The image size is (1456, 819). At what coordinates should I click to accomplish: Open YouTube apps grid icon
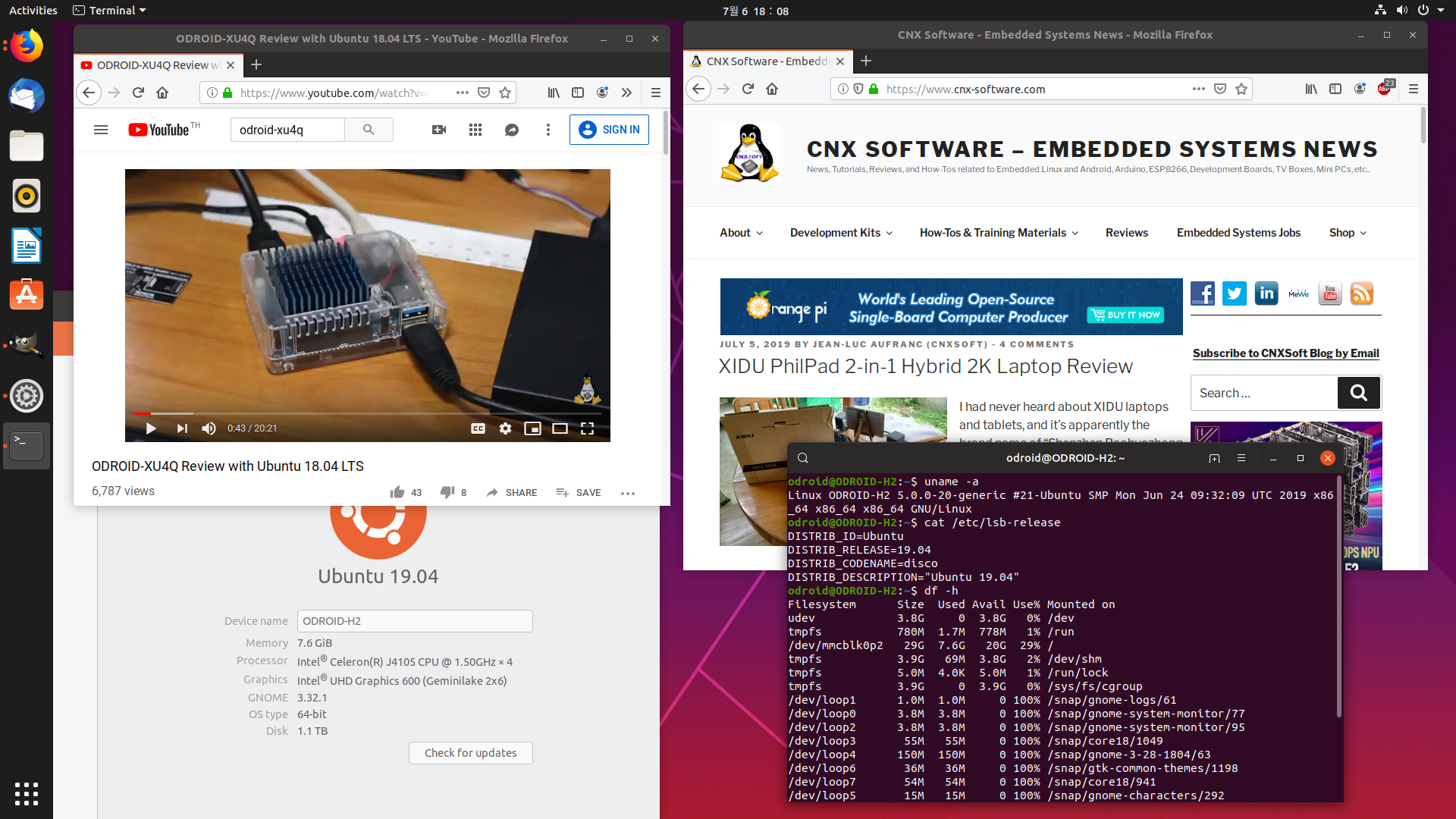[x=475, y=130]
